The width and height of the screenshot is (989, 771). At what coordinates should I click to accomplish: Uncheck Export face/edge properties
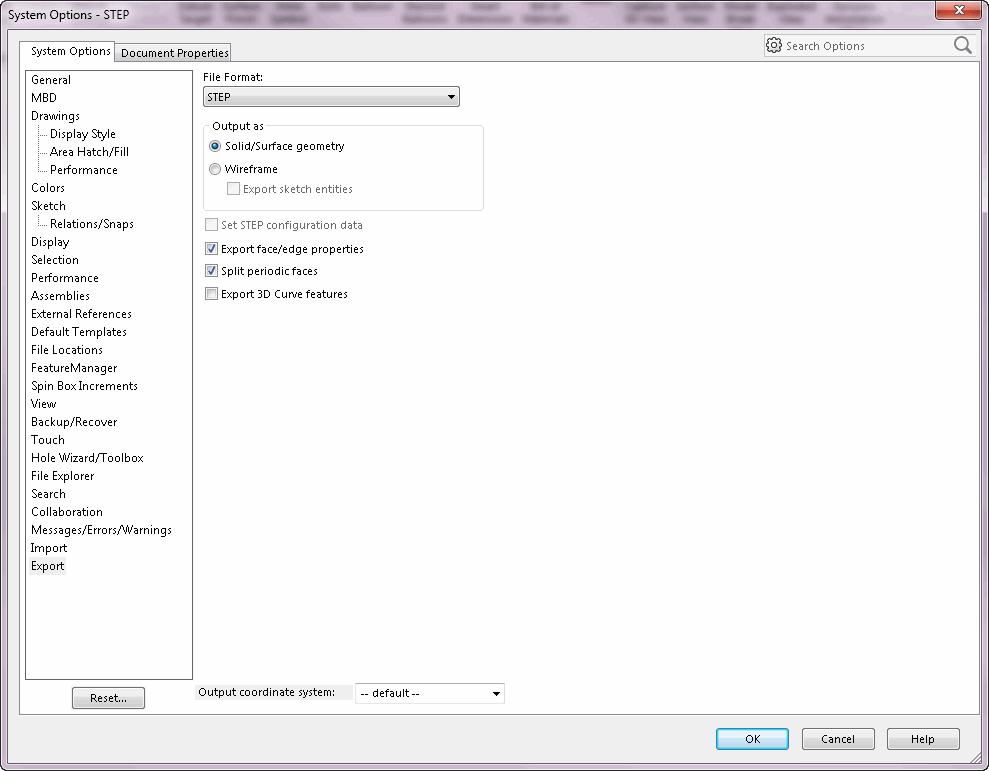coord(211,249)
